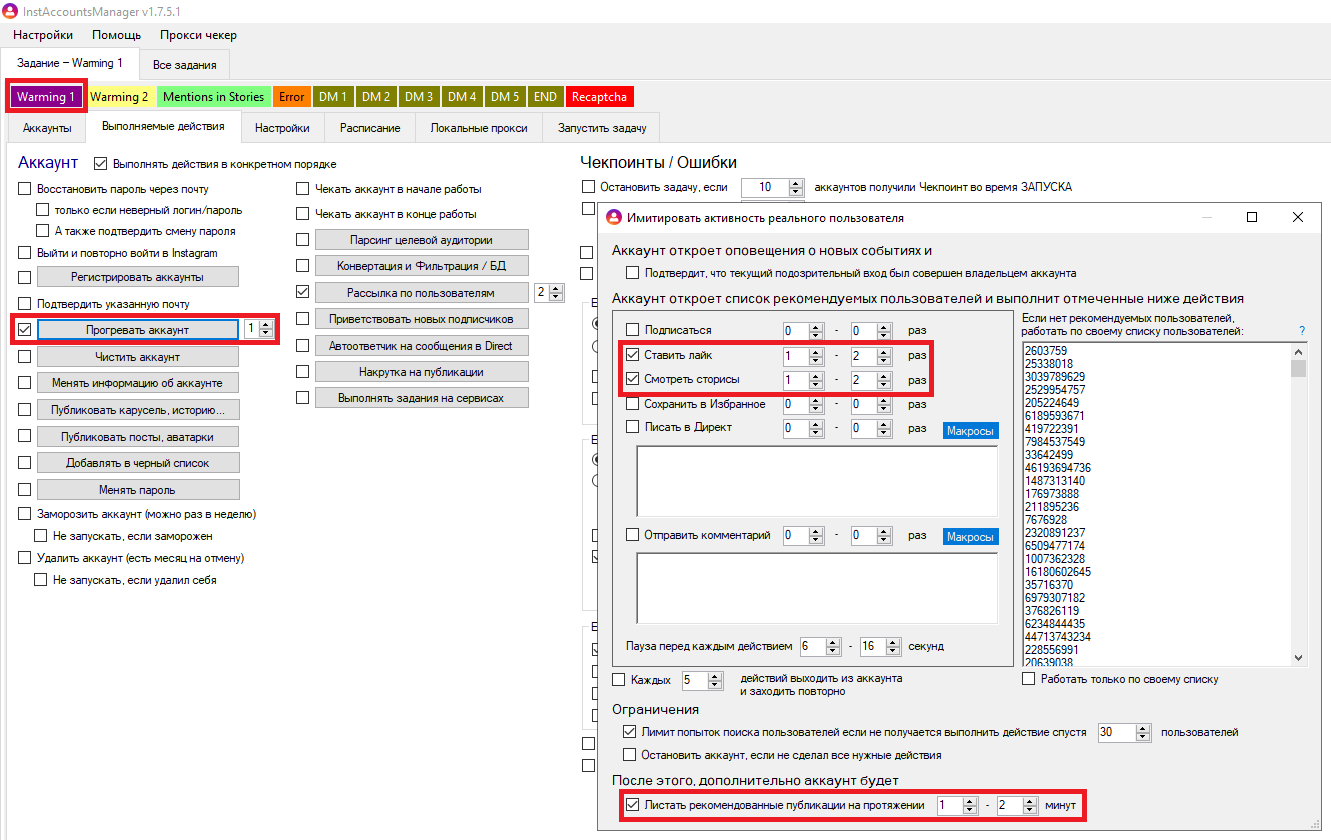
Task: Click stepper for pause minimum 6 seconds
Action: pos(833,646)
